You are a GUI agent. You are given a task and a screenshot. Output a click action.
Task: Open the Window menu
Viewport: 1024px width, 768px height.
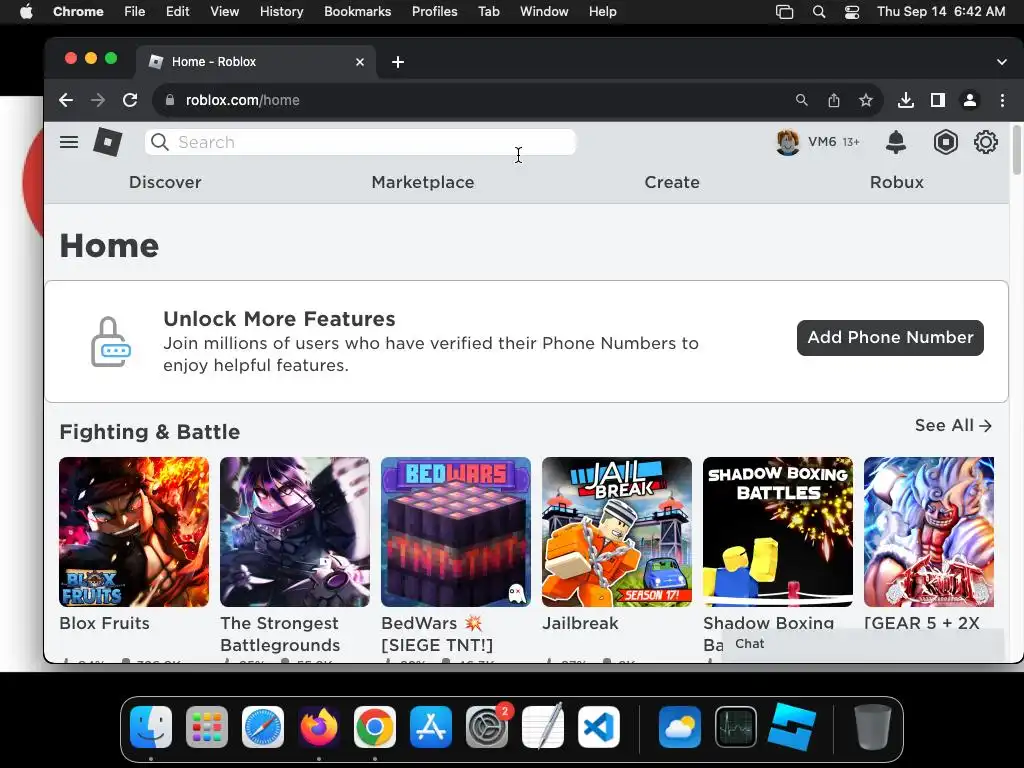pos(544,12)
